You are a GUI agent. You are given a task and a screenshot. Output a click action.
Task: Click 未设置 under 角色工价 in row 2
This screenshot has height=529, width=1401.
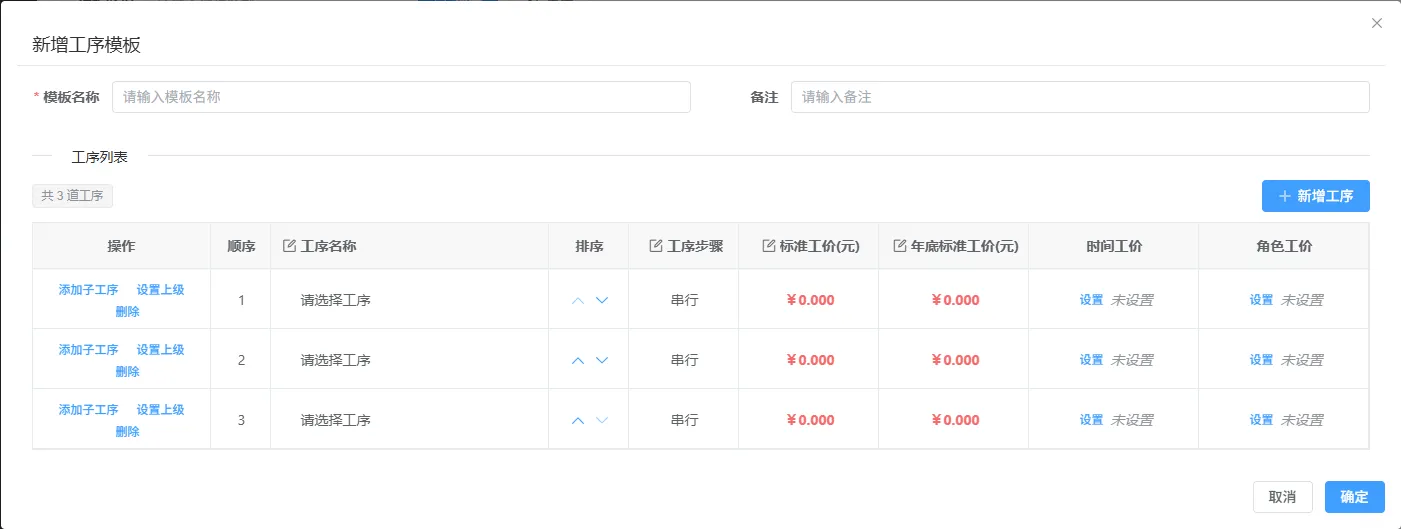tap(1302, 360)
